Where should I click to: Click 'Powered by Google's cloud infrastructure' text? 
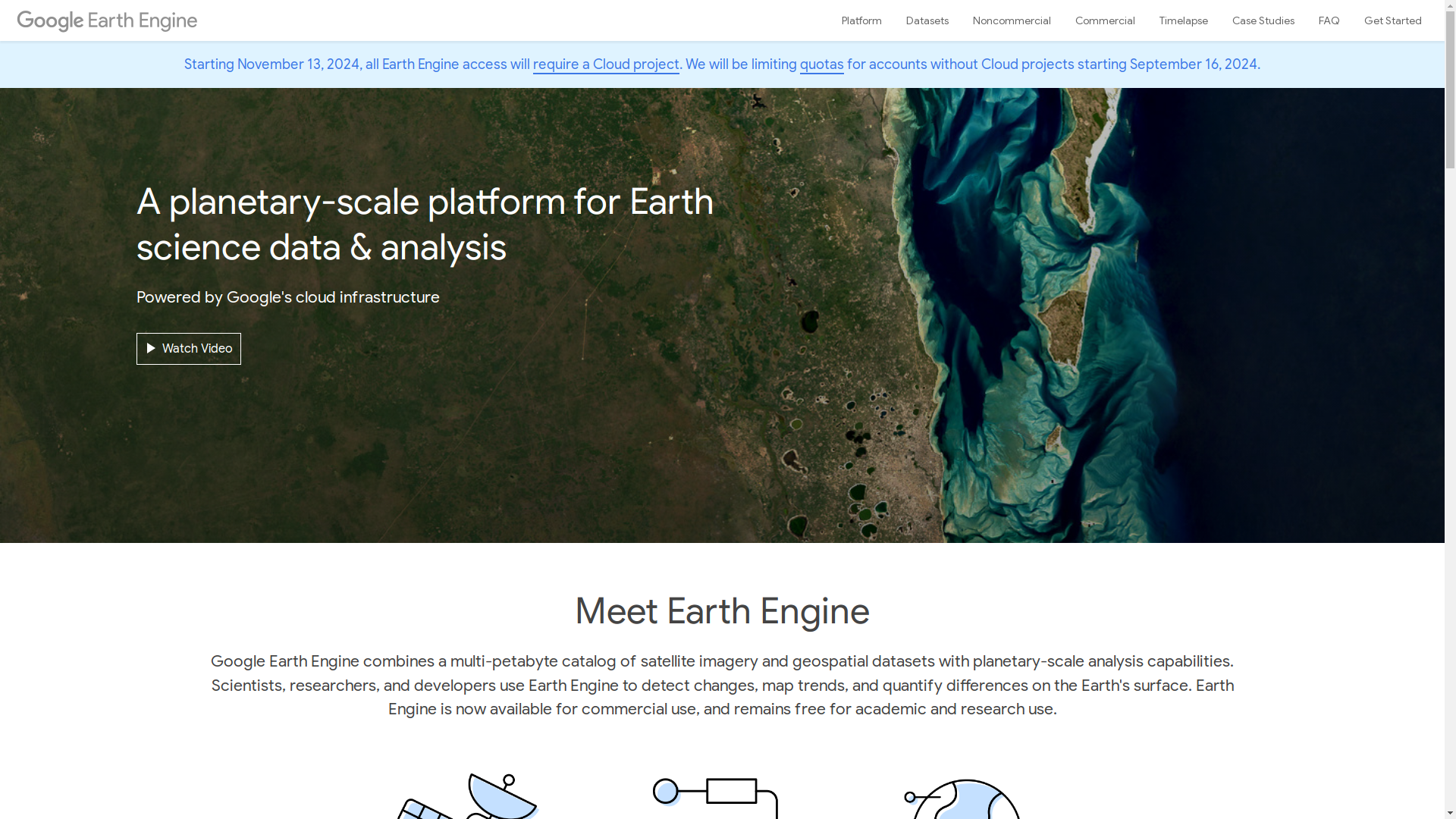click(x=288, y=297)
